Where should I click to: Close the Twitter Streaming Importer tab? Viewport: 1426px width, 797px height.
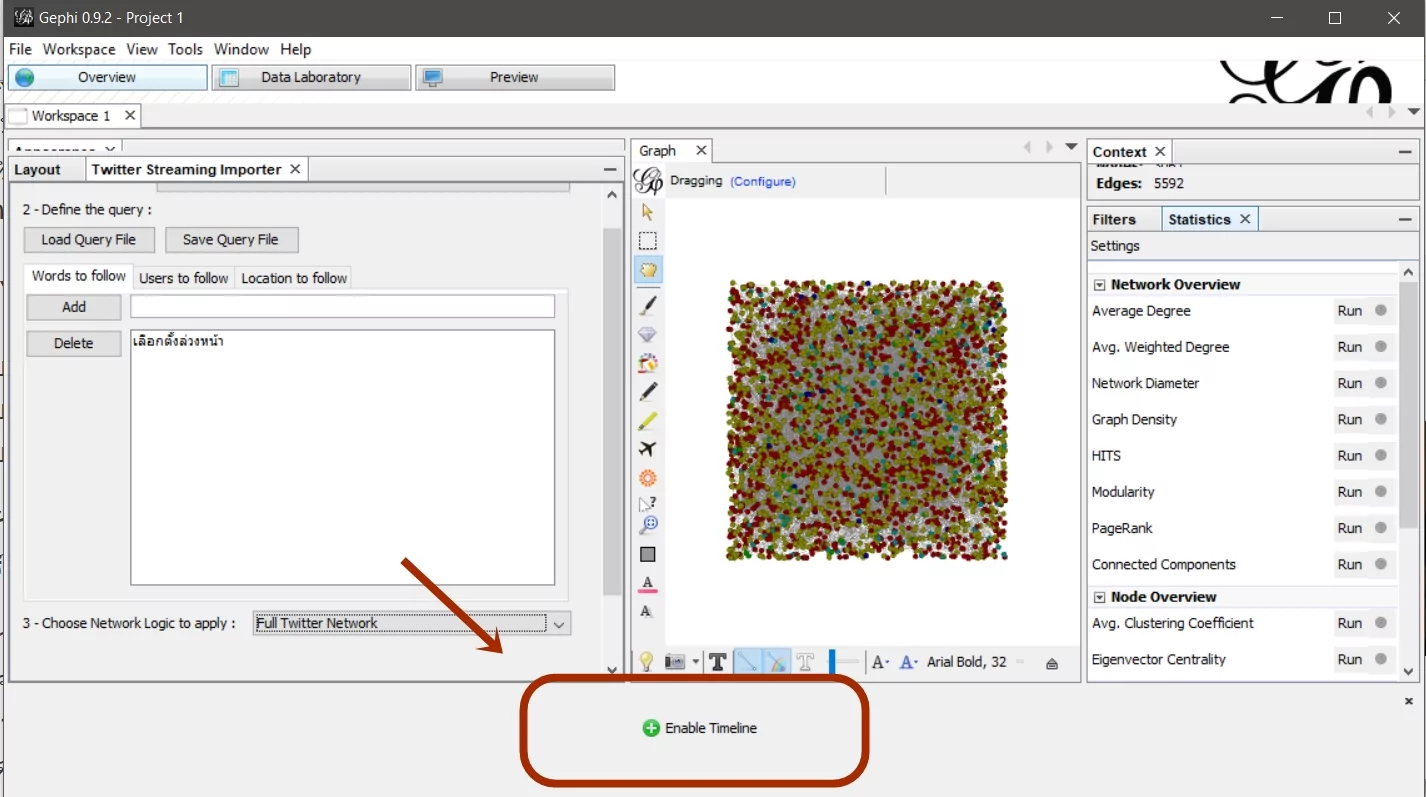pos(295,169)
